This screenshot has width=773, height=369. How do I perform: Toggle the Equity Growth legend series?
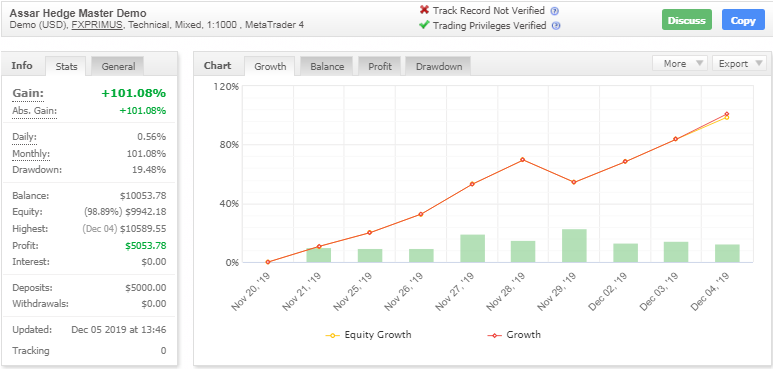pos(369,335)
